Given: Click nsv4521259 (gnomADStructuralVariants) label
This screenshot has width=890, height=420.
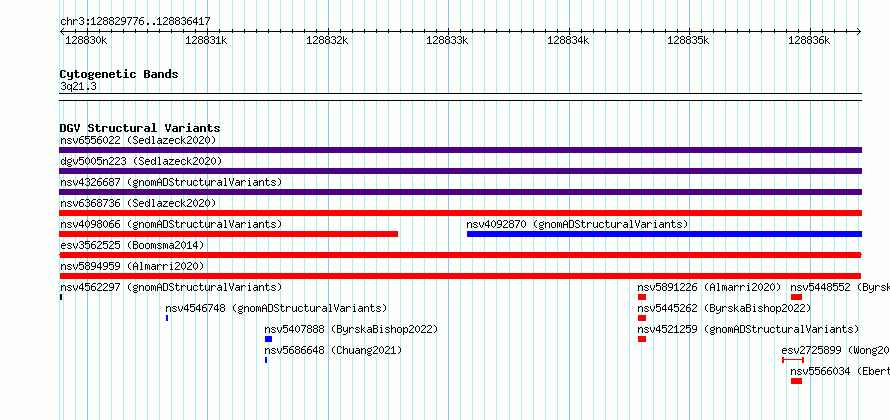Looking at the screenshot, I should click(x=748, y=329).
